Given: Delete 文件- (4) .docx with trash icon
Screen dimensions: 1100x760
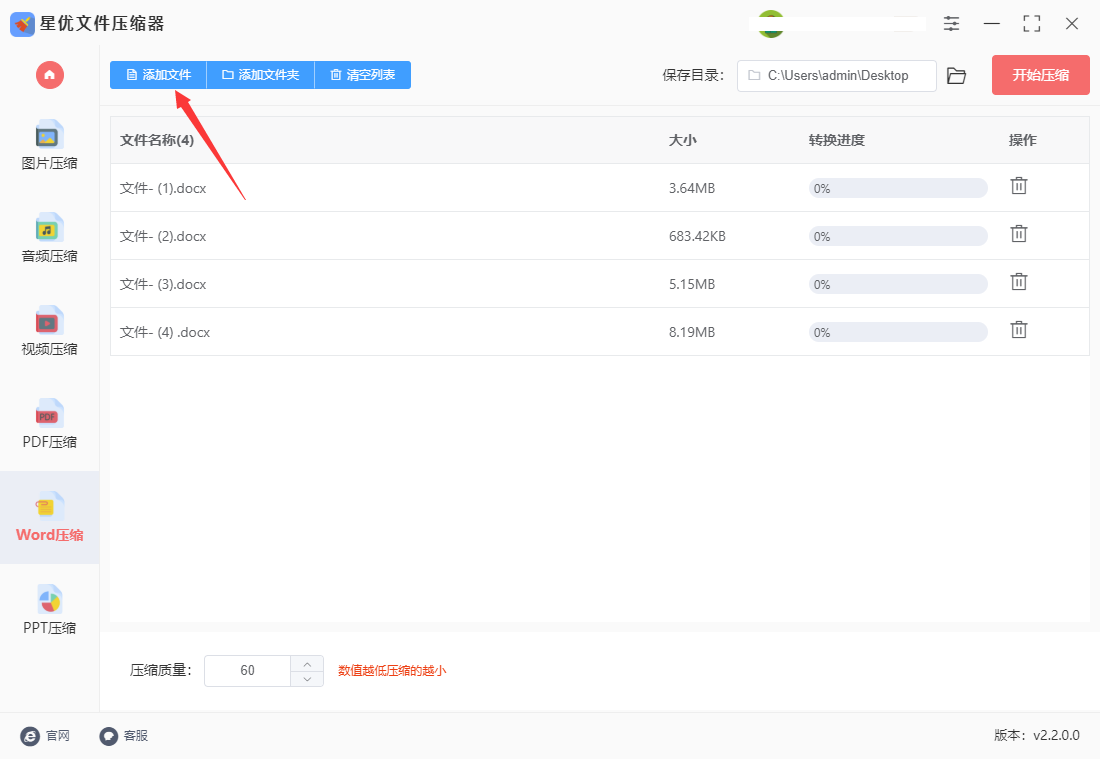Looking at the screenshot, I should 1019,329.
